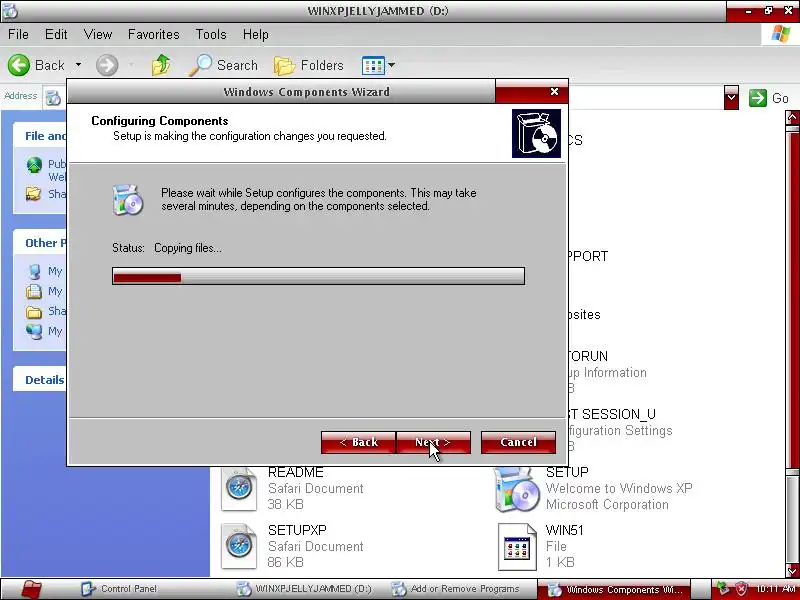Click the Start button on taskbar
This screenshot has height=600, width=800.
coord(32,589)
